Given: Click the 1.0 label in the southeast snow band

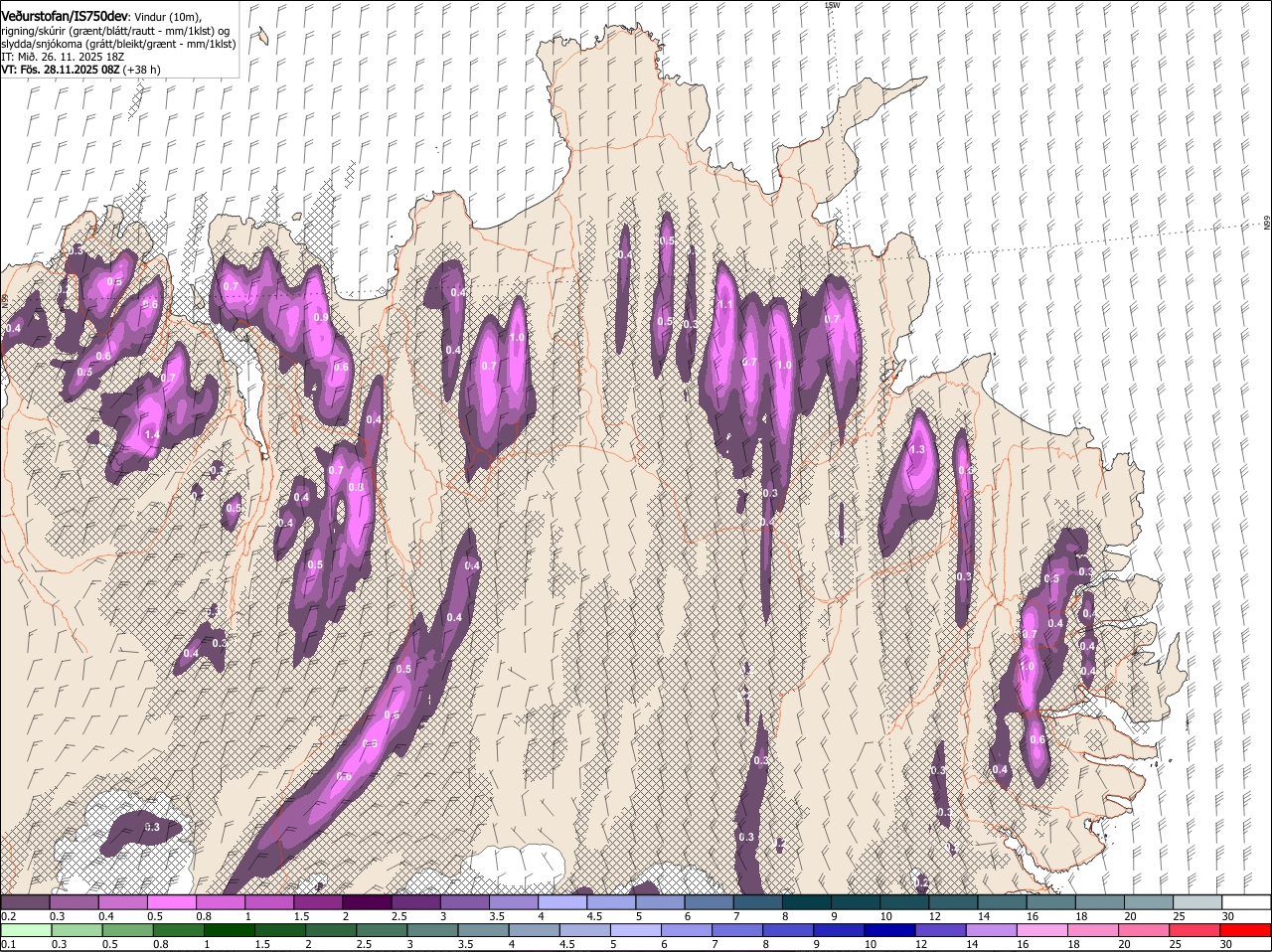Looking at the screenshot, I should pyautogui.click(x=1027, y=667).
